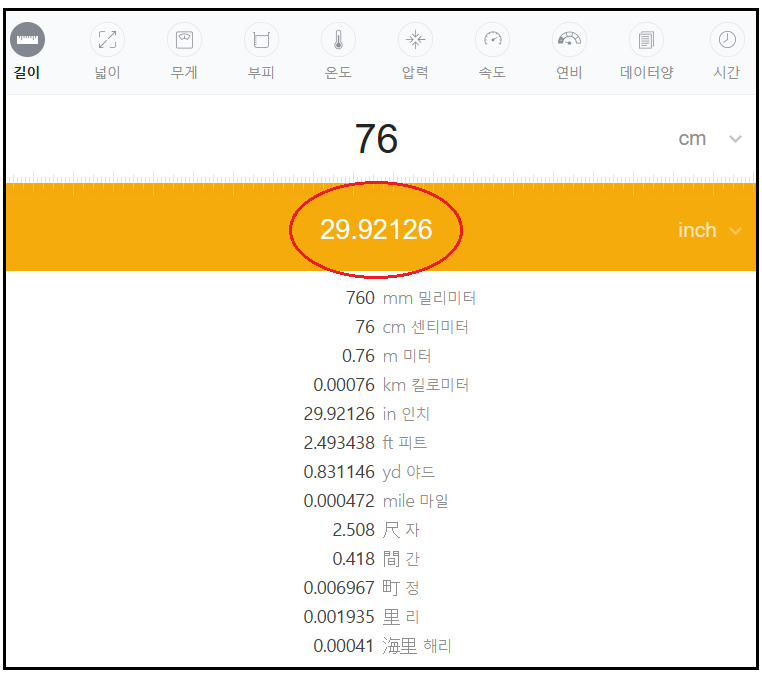Click the input value 76 field

click(376, 139)
